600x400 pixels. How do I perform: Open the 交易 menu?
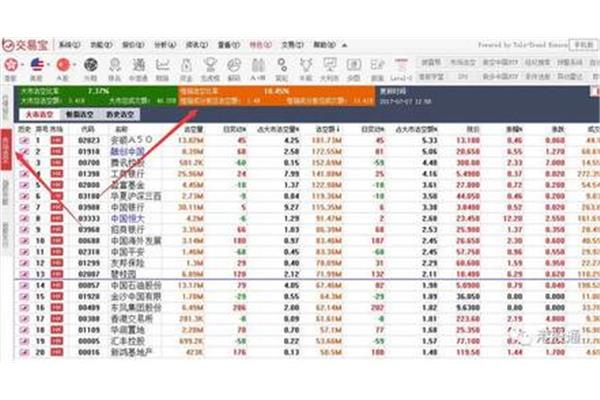point(292,45)
